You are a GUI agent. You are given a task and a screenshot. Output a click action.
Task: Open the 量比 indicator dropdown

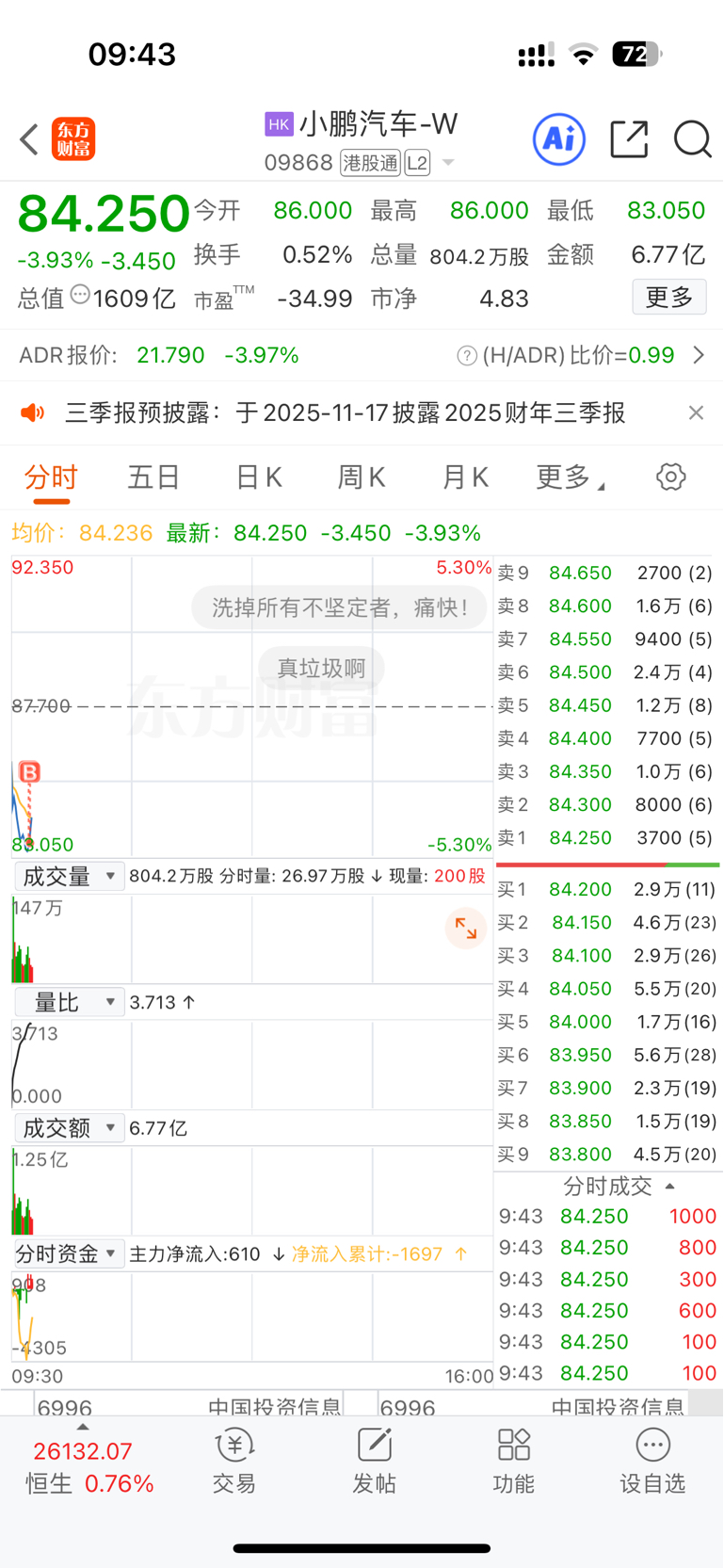pos(69,1002)
